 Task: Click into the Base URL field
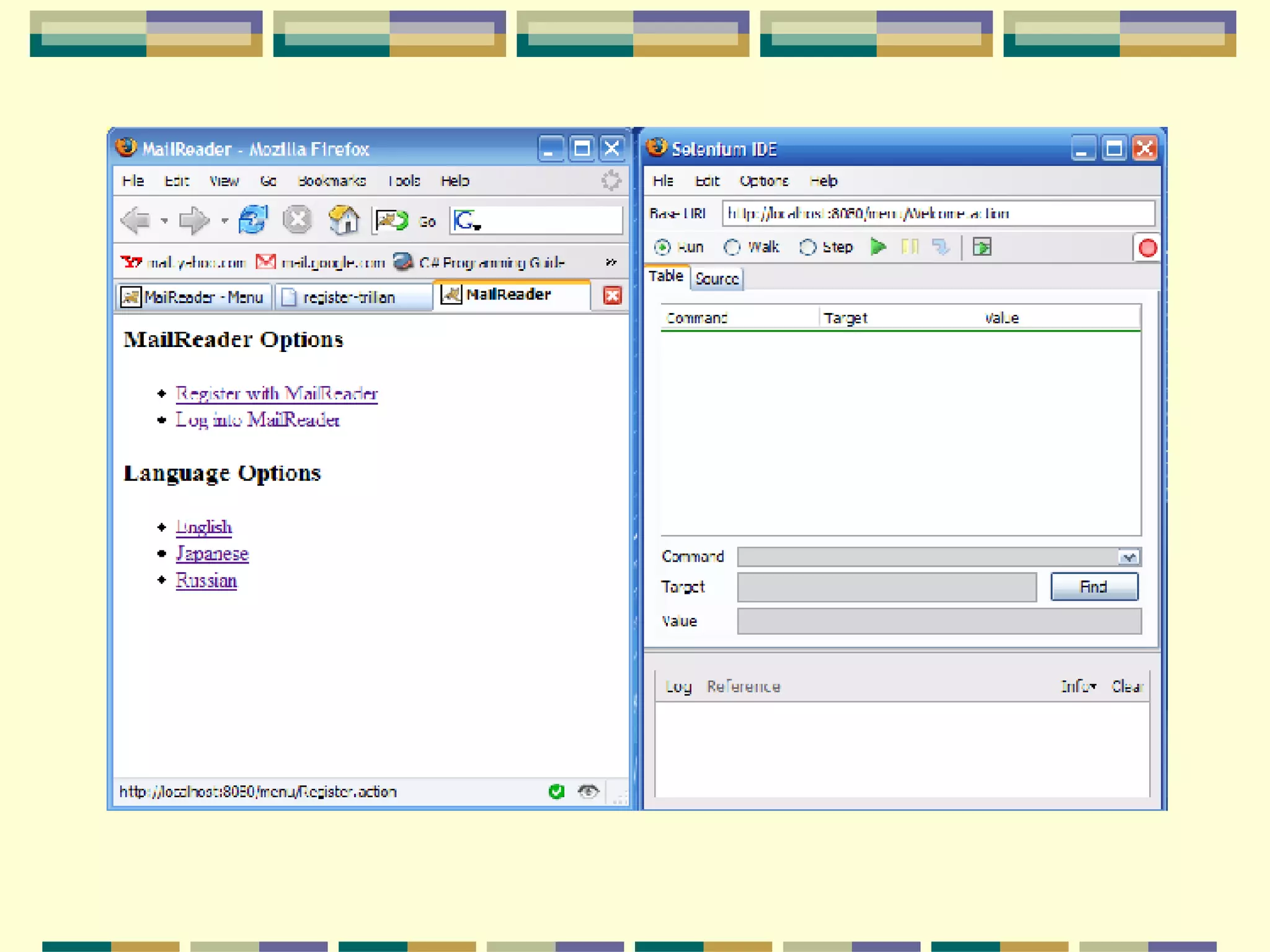[x=938, y=214]
